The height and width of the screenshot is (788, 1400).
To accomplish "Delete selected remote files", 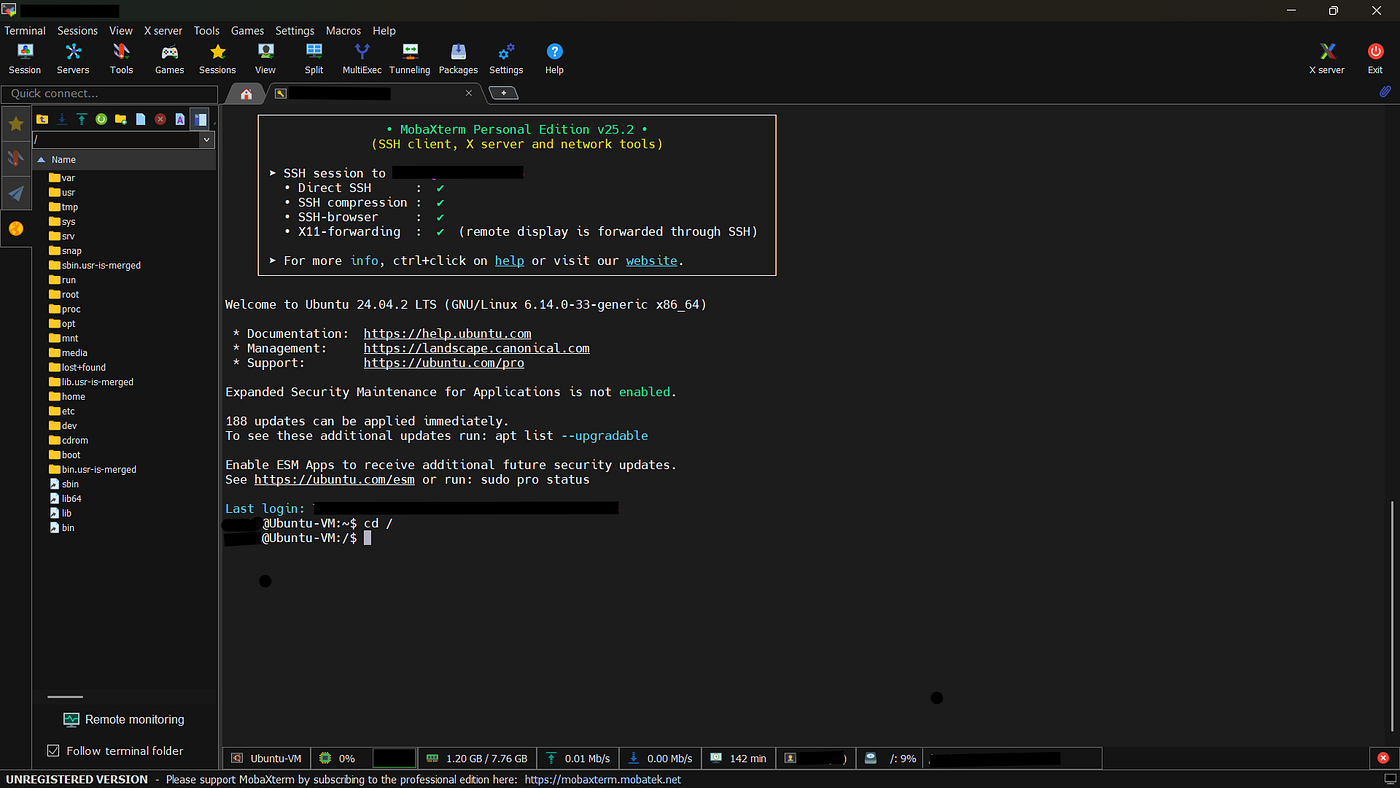I will (160, 119).
